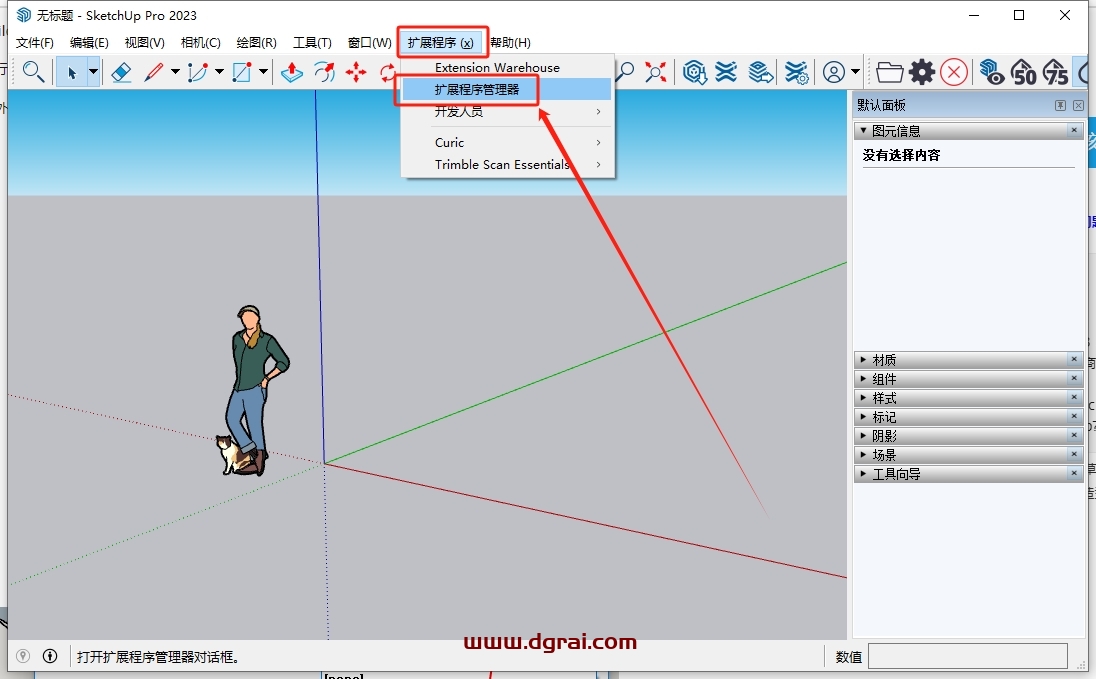
Task: Click the model info credits status icon
Action: pyautogui.click(x=50, y=656)
